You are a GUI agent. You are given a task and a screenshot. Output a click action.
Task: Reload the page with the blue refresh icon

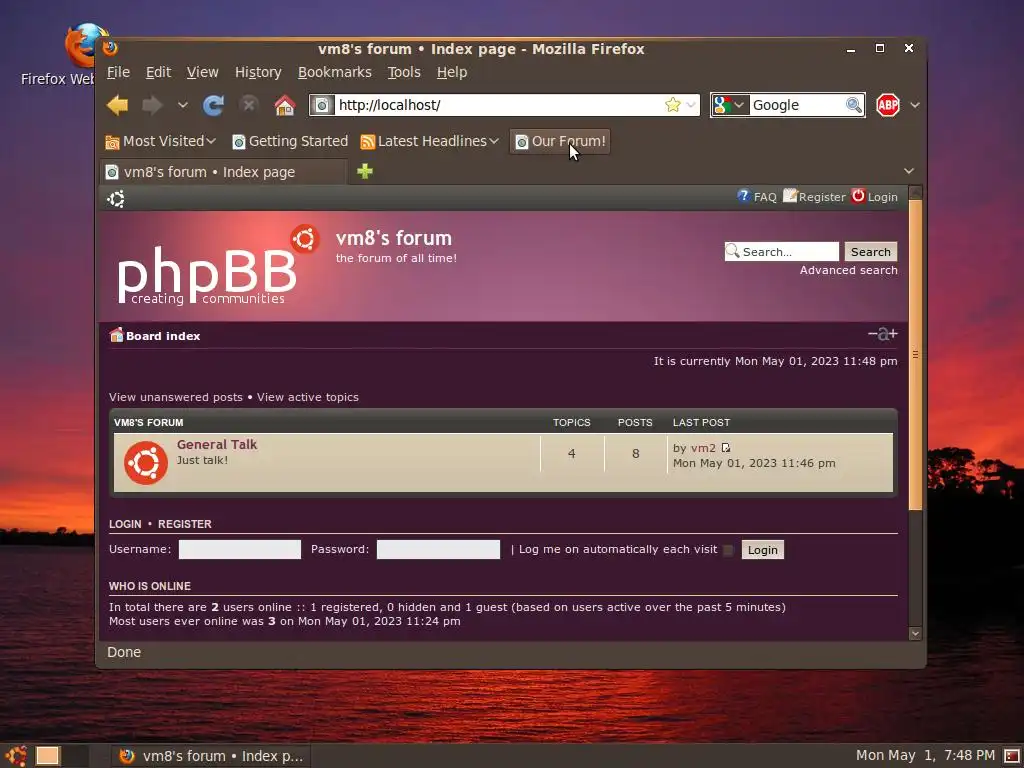213,105
